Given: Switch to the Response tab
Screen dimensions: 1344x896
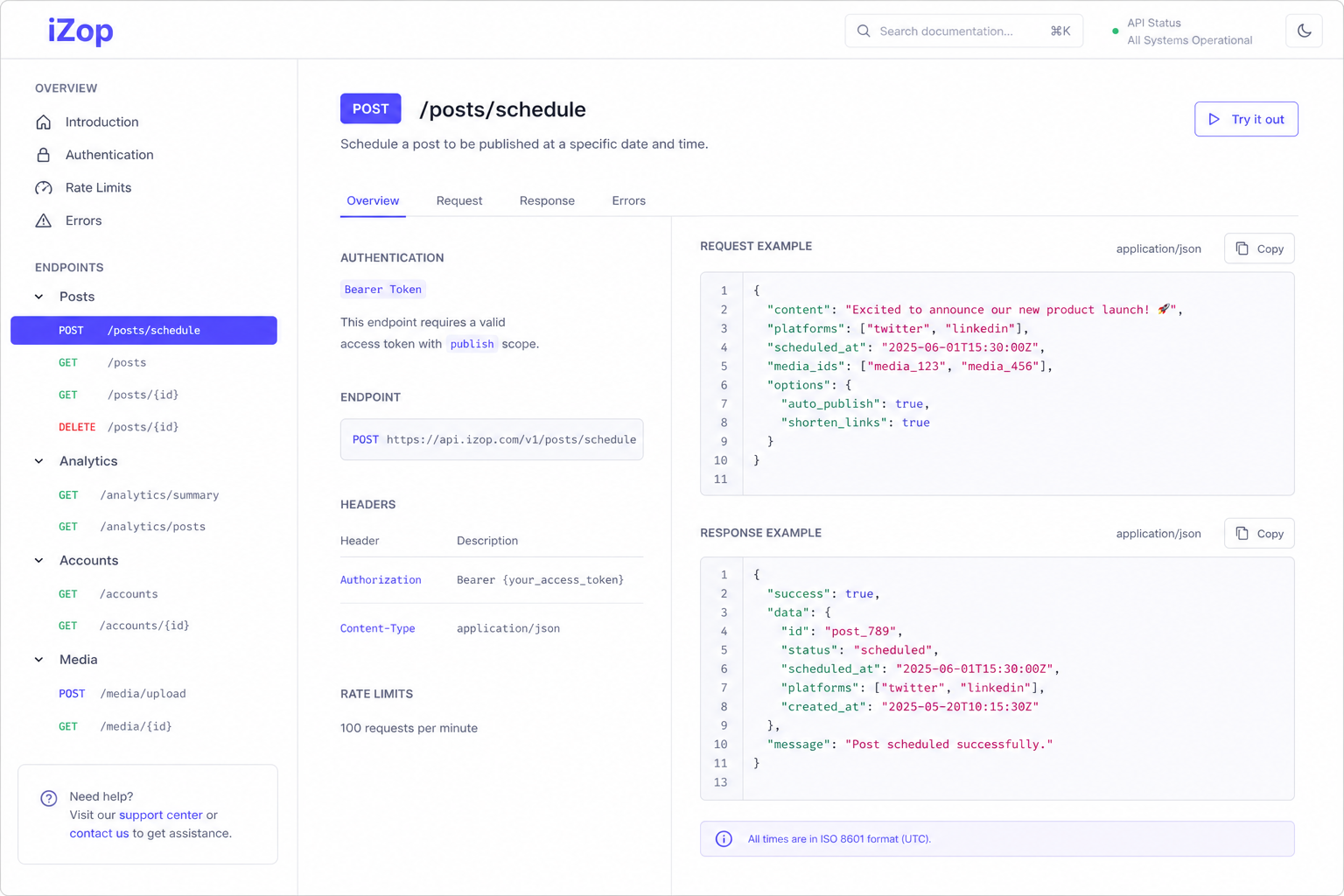Looking at the screenshot, I should click(547, 200).
